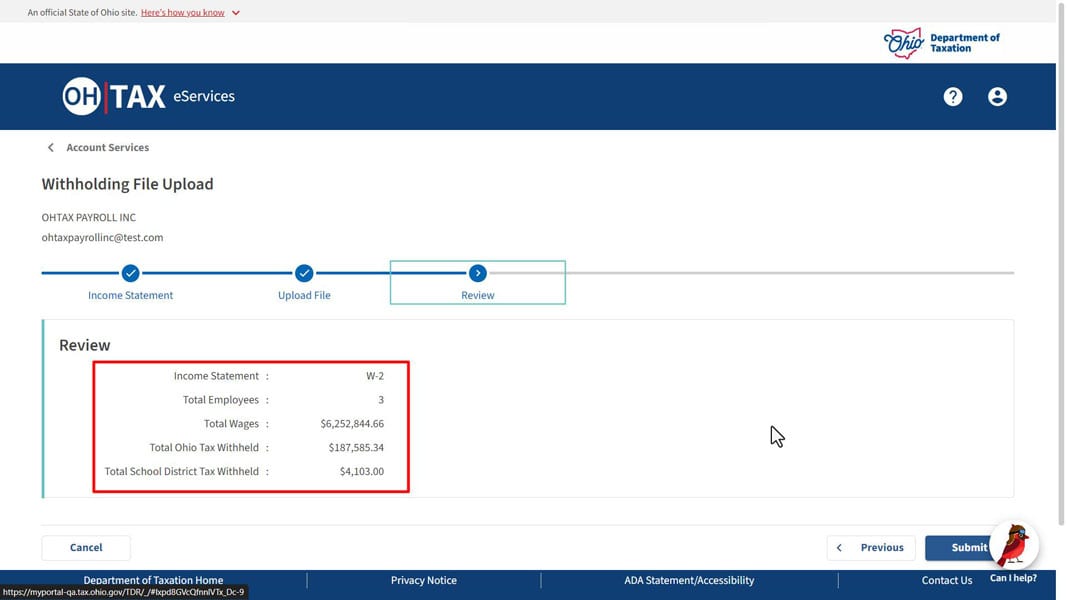1067x600 pixels.
Task: Open the 'Here's how you know' link
Action: click(x=182, y=13)
